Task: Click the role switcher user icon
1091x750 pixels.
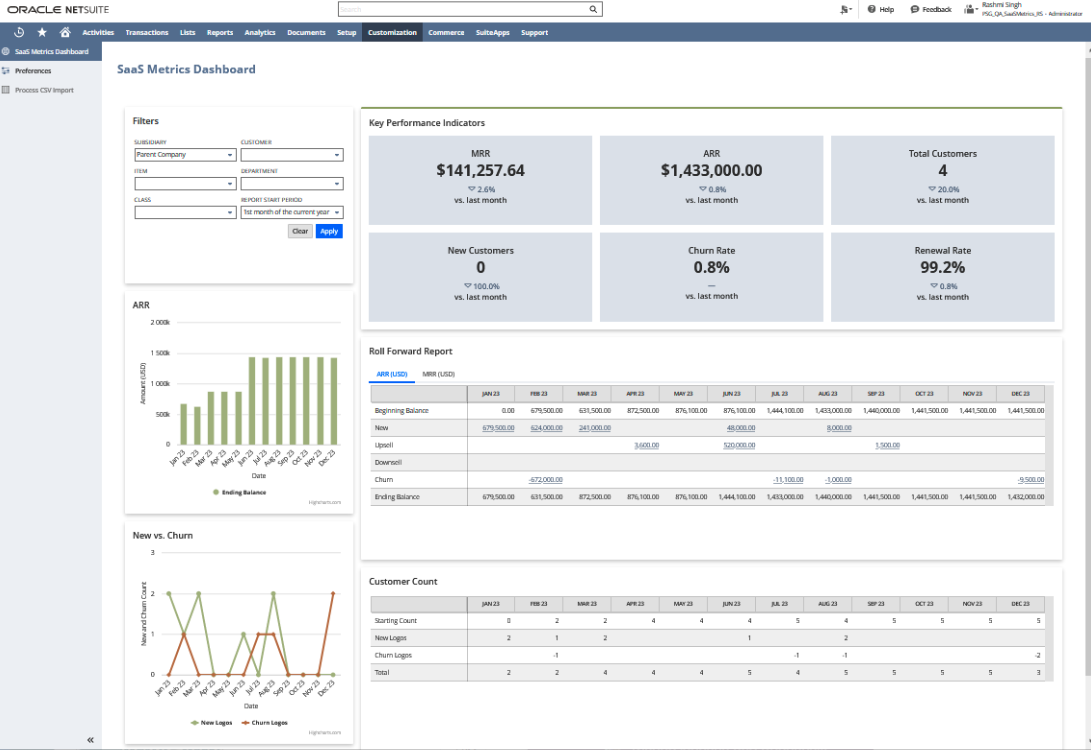Action: pyautogui.click(x=970, y=9)
